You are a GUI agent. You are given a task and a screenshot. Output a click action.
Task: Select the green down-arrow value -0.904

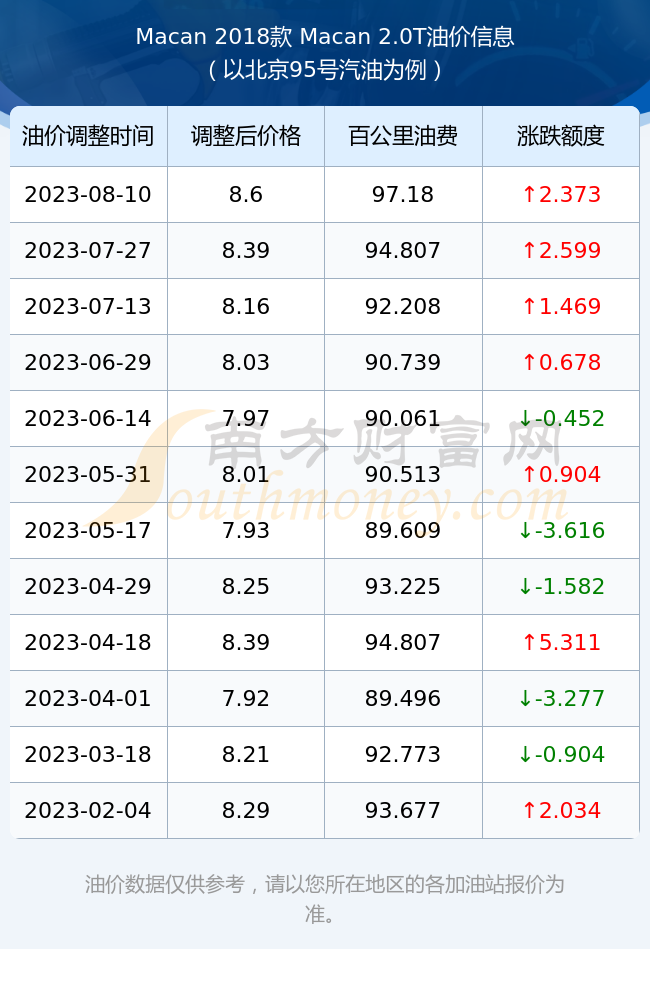click(561, 754)
